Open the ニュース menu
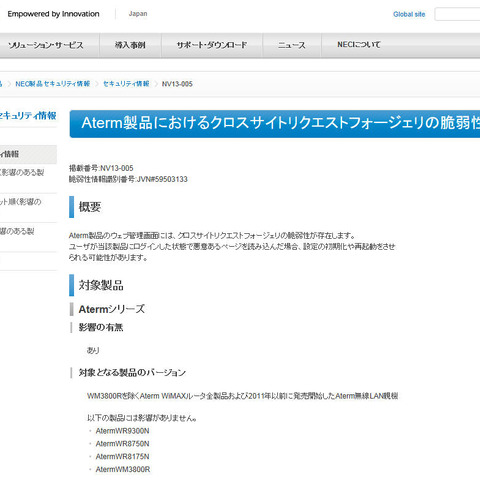The height and width of the screenshot is (480, 480). 292,45
